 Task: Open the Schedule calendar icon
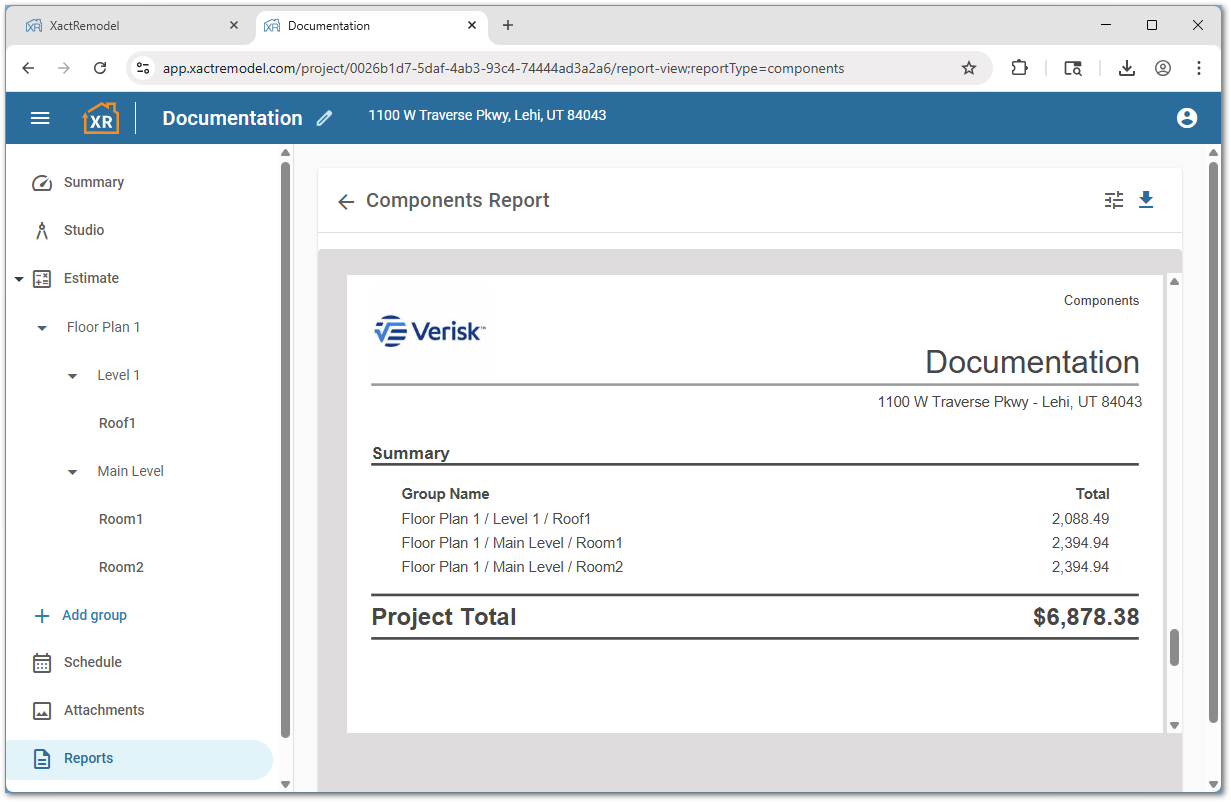pos(41,662)
